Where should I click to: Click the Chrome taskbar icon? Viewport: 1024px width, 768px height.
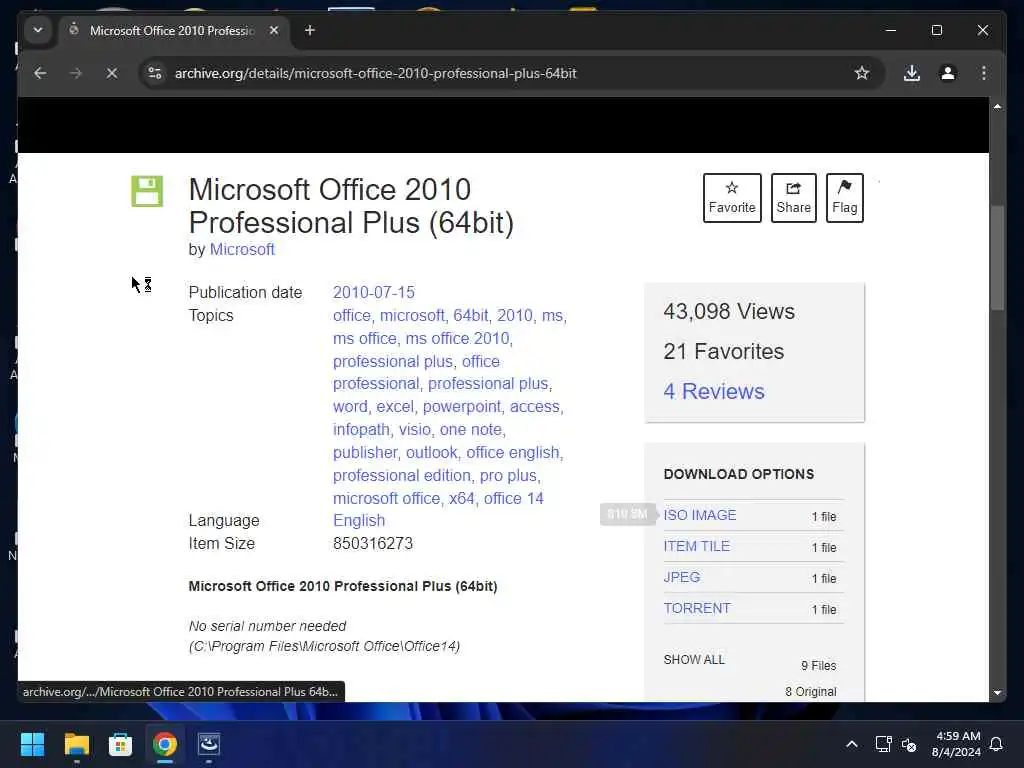click(x=165, y=744)
